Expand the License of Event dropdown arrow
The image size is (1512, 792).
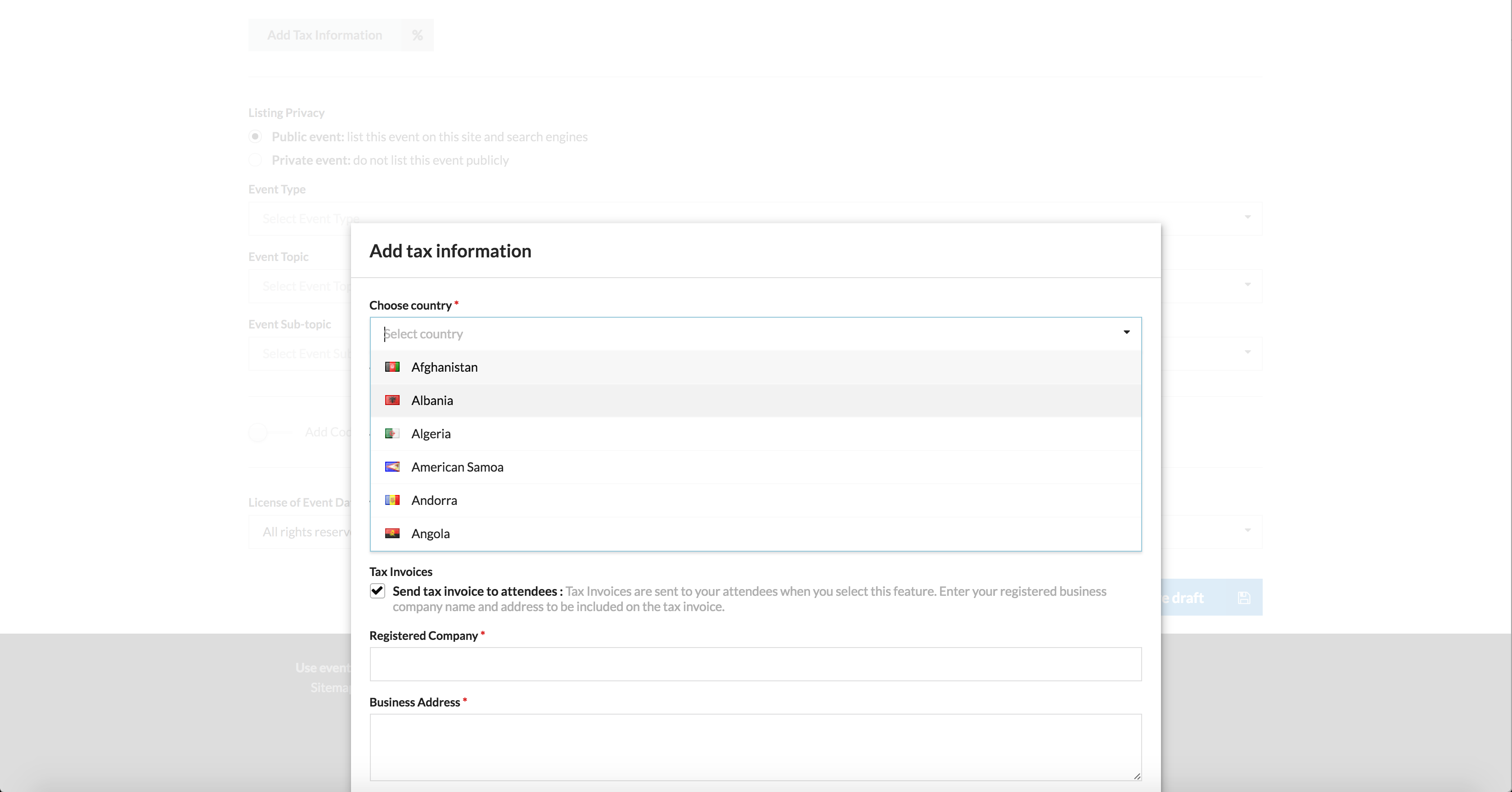point(1247,530)
